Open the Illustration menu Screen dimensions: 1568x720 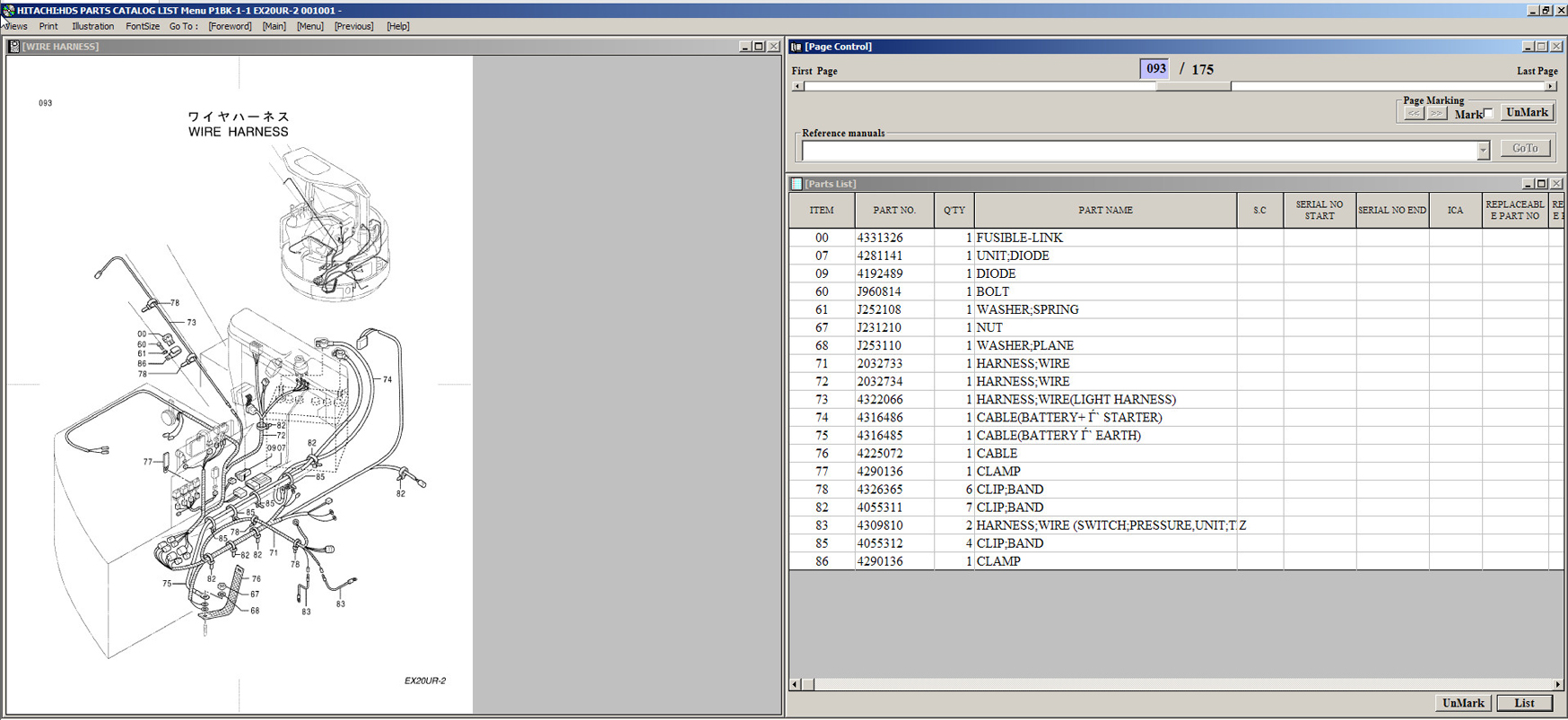92,27
